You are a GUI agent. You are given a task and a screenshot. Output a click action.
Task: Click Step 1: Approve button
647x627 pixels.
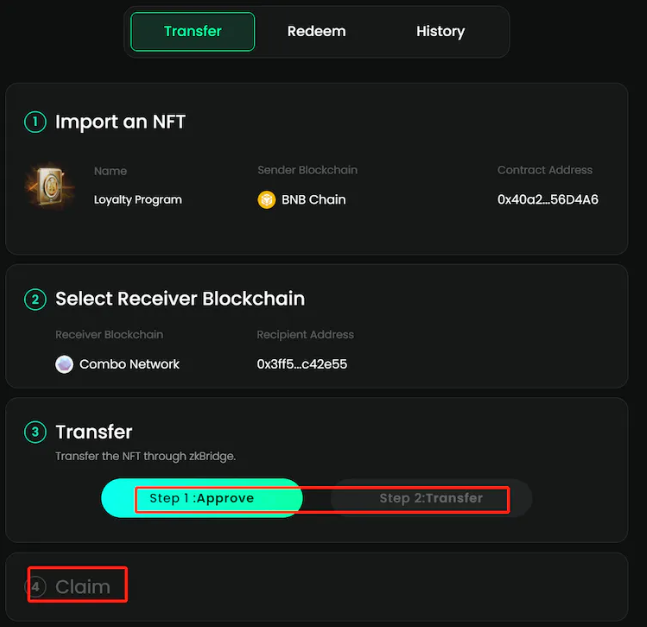click(202, 498)
